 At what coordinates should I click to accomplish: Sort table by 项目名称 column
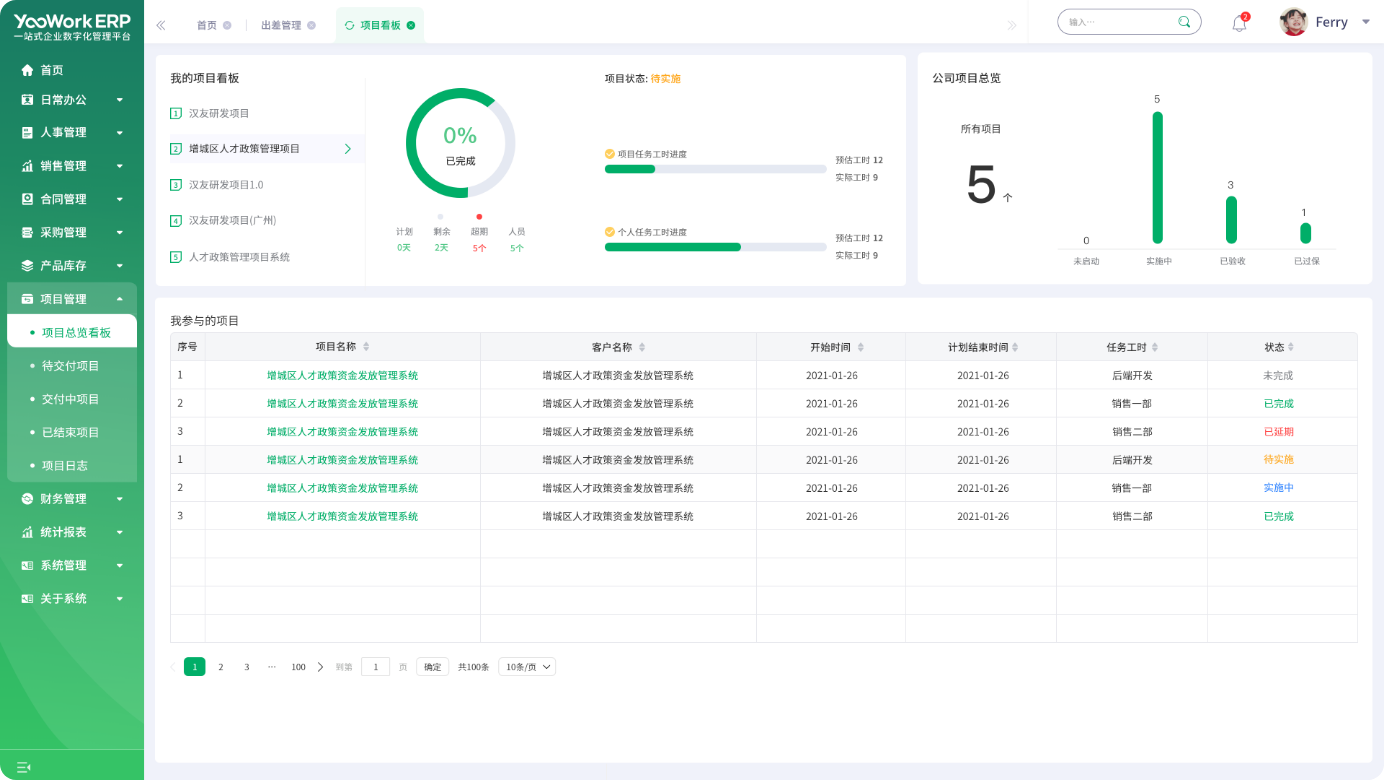(x=366, y=347)
